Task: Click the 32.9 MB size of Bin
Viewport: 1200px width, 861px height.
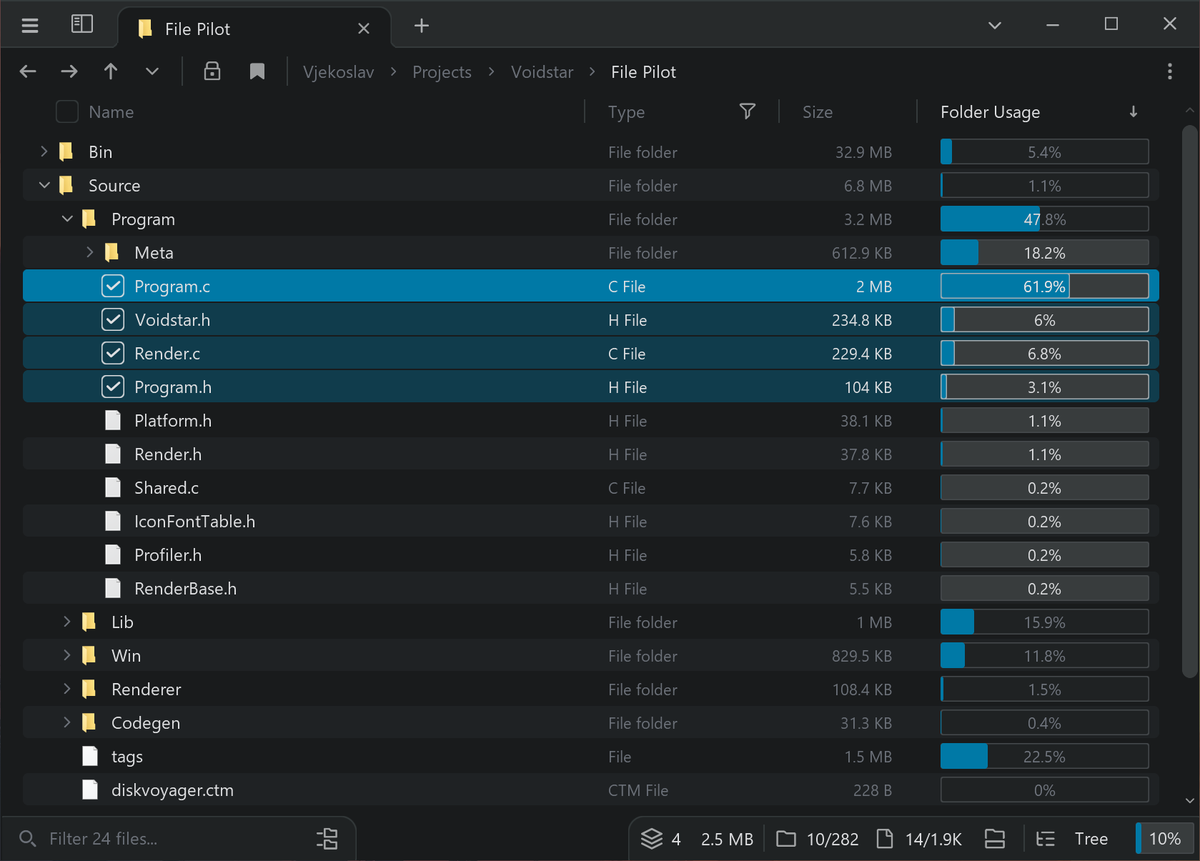Action: 863,152
